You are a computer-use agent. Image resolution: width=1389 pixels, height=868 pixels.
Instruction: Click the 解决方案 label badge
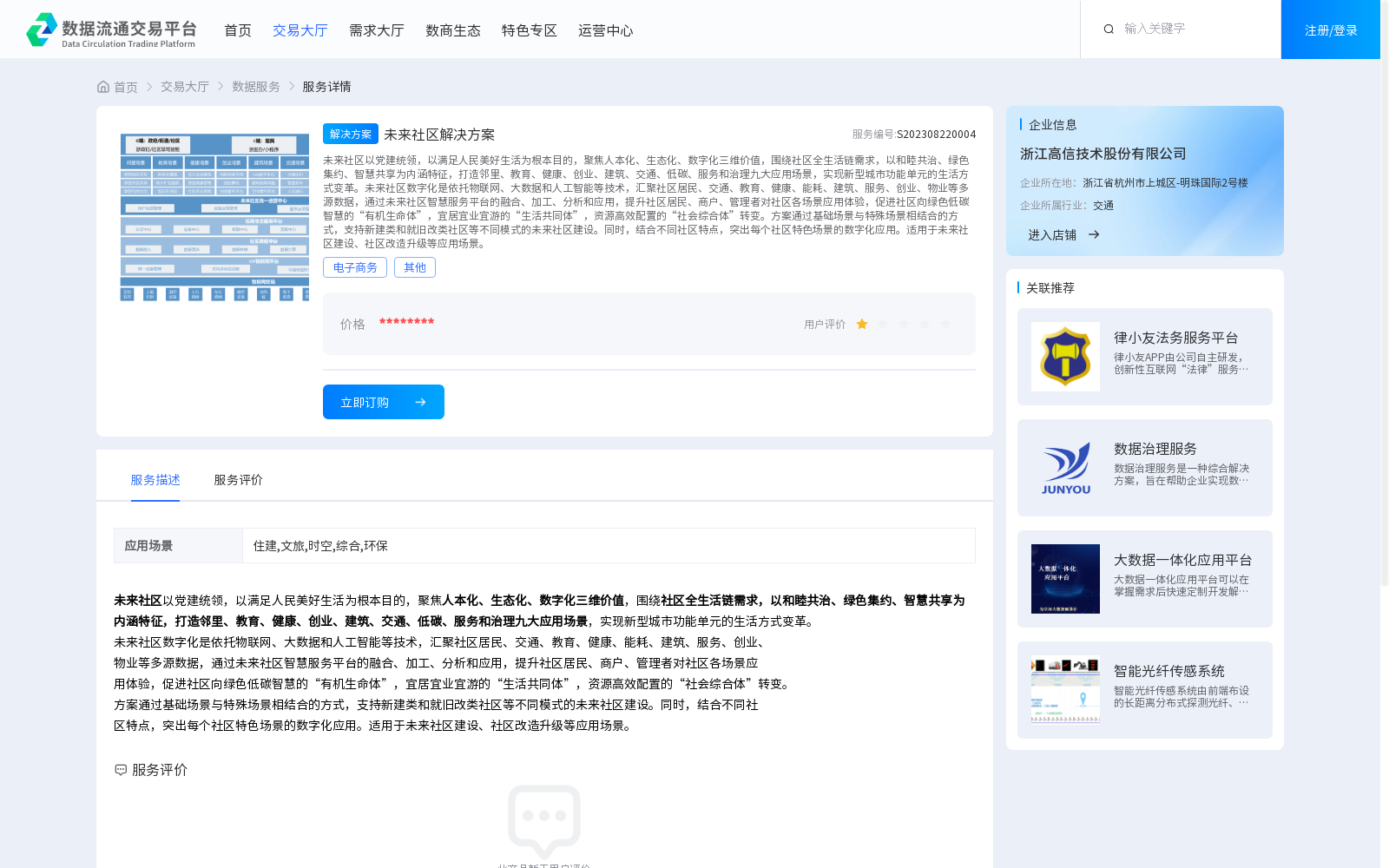(351, 134)
